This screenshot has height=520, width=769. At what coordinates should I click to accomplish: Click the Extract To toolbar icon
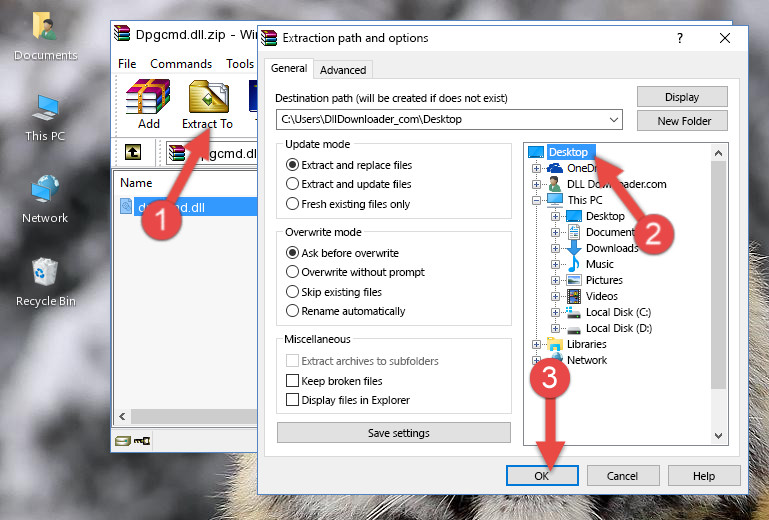click(208, 97)
